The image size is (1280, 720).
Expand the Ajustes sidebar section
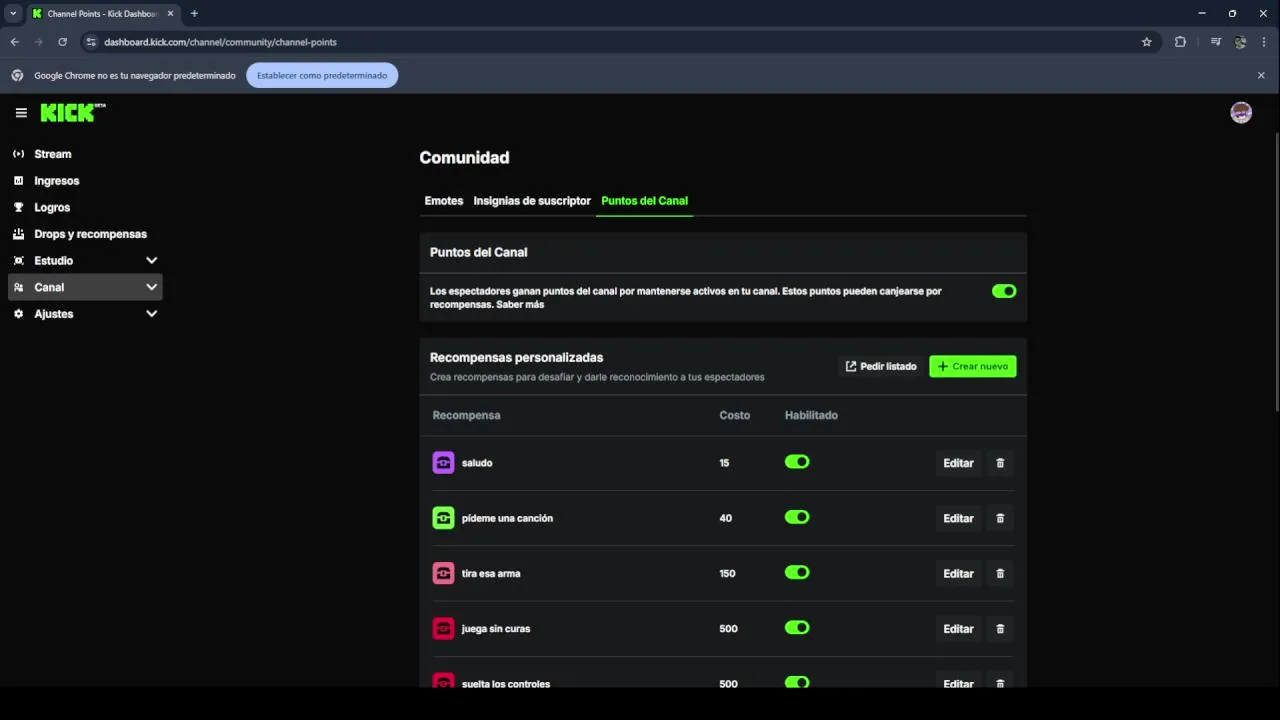tap(151, 314)
